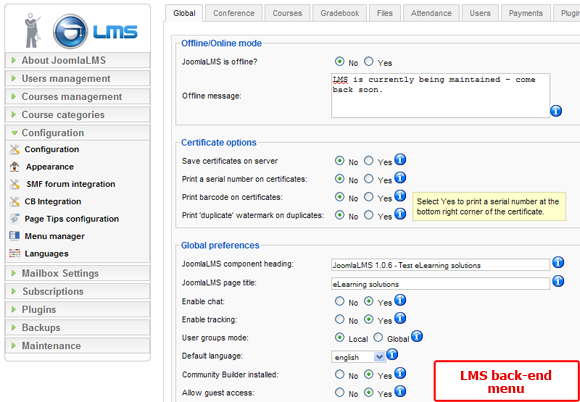Click info icon for Enable tracking
Screen dimensions: 580x402
(x=400, y=318)
